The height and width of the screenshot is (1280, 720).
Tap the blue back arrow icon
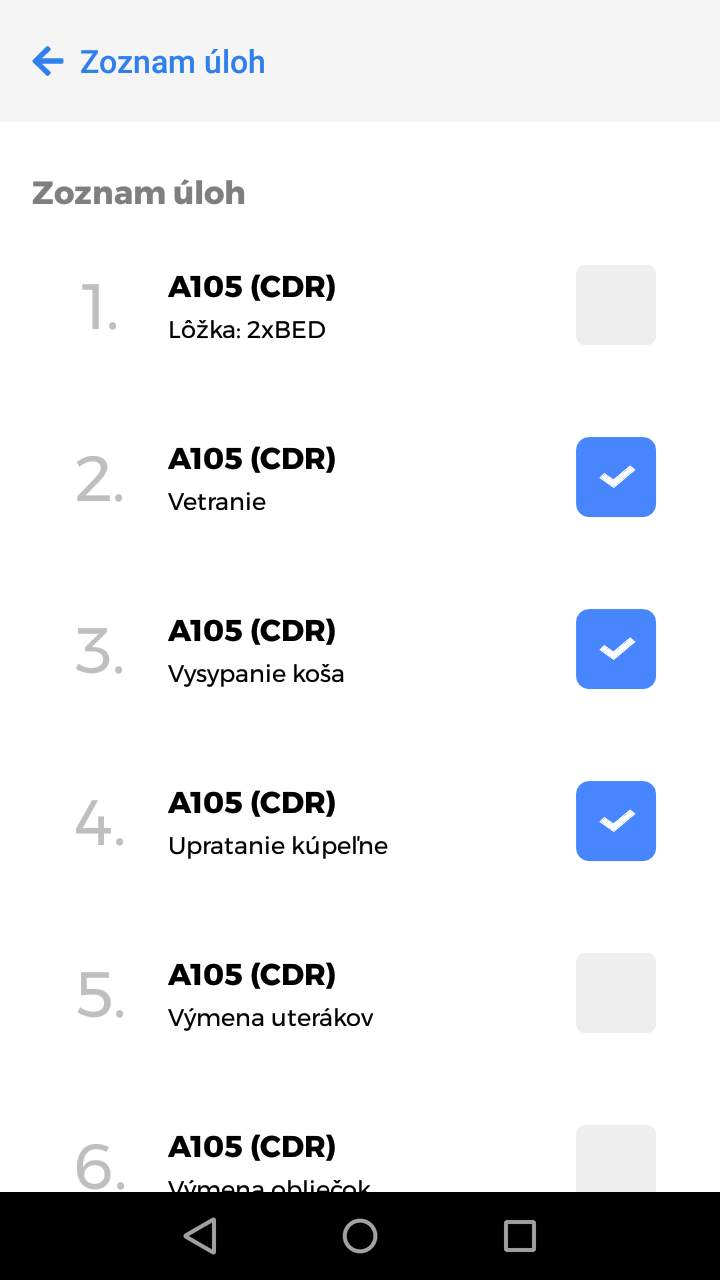[x=47, y=62]
